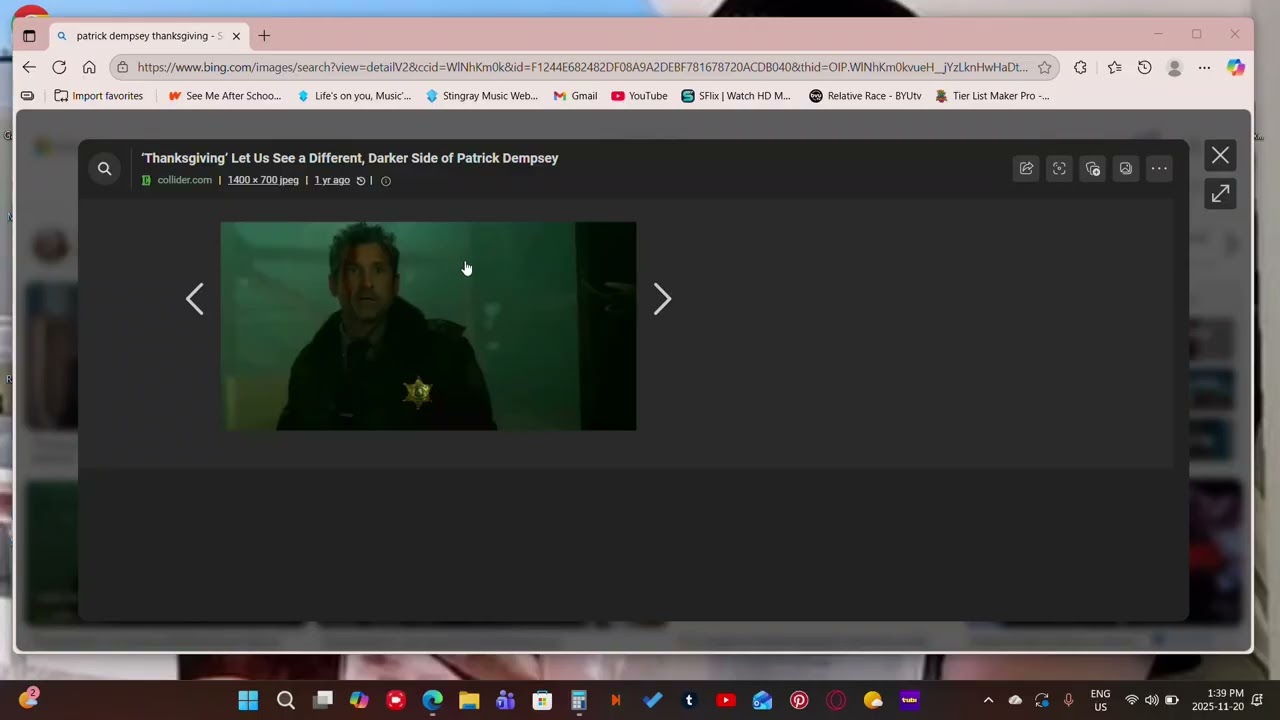This screenshot has width=1280, height=720.
Task: Open the search icon in image viewer header
Action: (x=104, y=169)
